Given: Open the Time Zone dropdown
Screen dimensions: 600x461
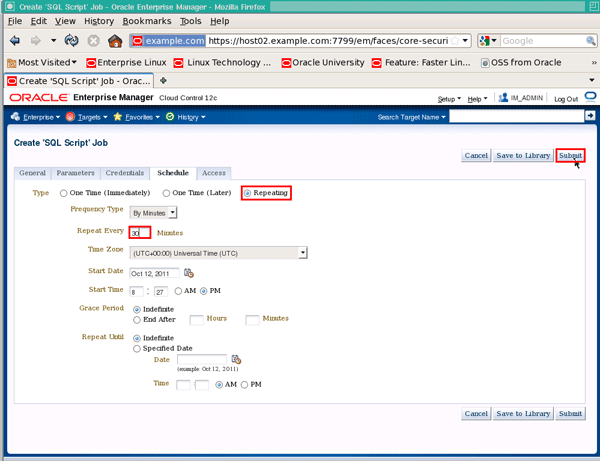Looking at the screenshot, I should 218,253.
